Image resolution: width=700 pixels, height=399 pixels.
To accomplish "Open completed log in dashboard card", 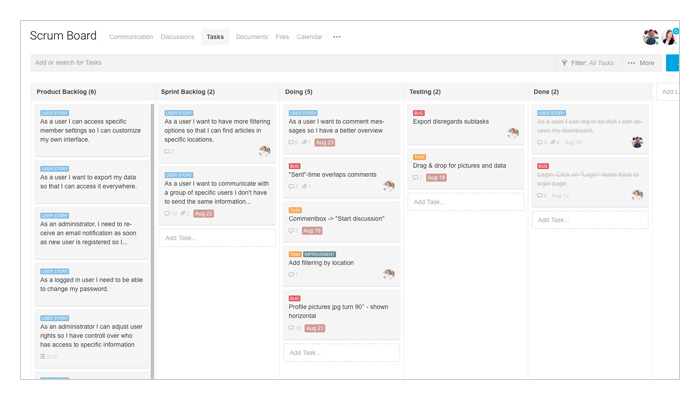I will [590, 129].
